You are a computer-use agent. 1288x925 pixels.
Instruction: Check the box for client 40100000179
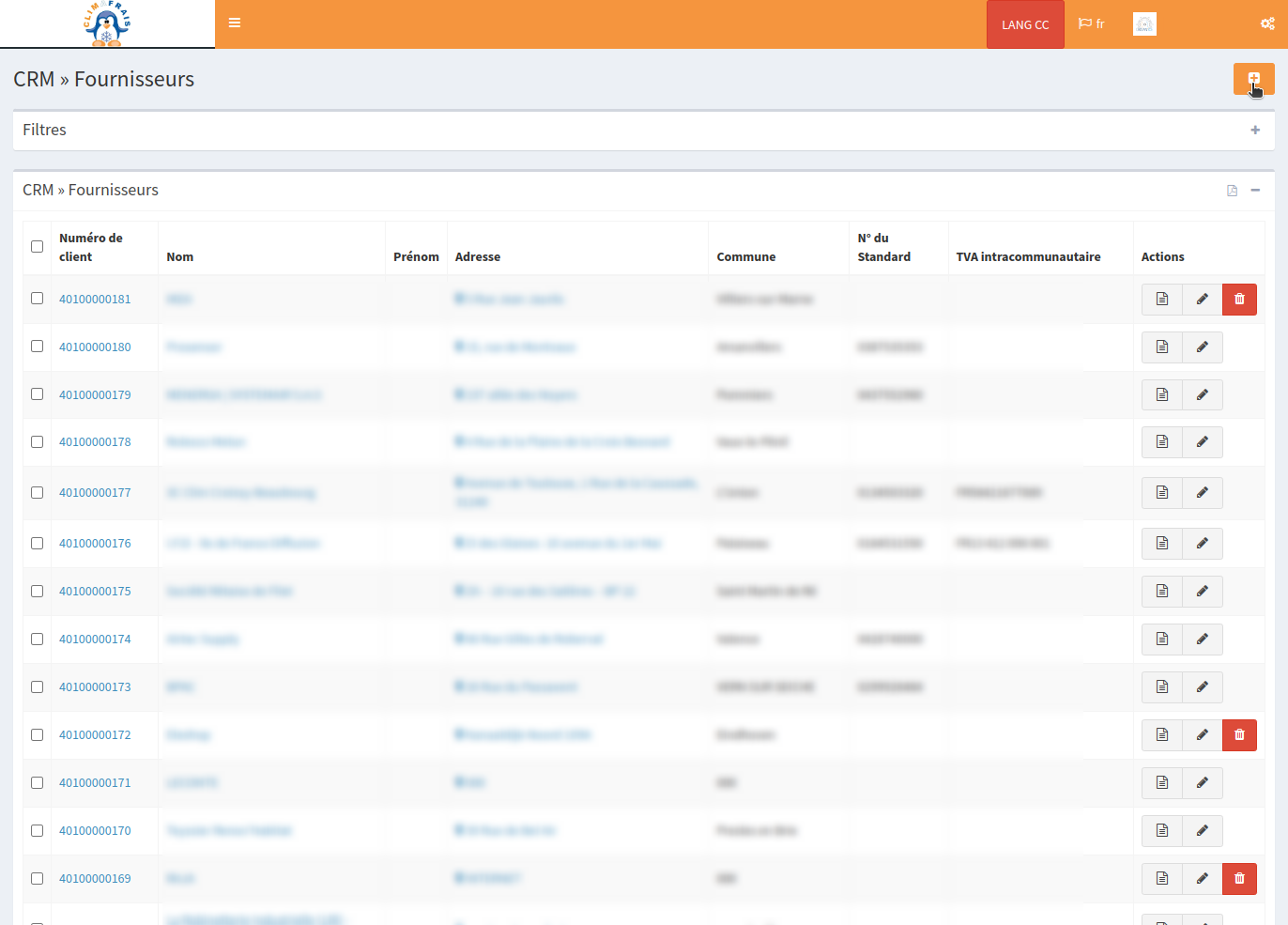point(37,394)
